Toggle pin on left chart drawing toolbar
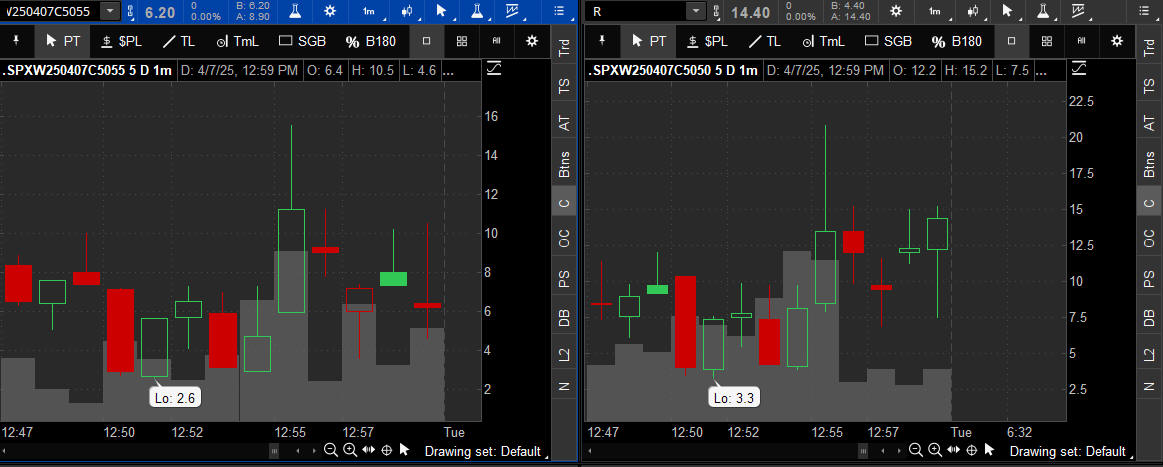Viewport: 1163px width, 467px height. (x=17, y=41)
